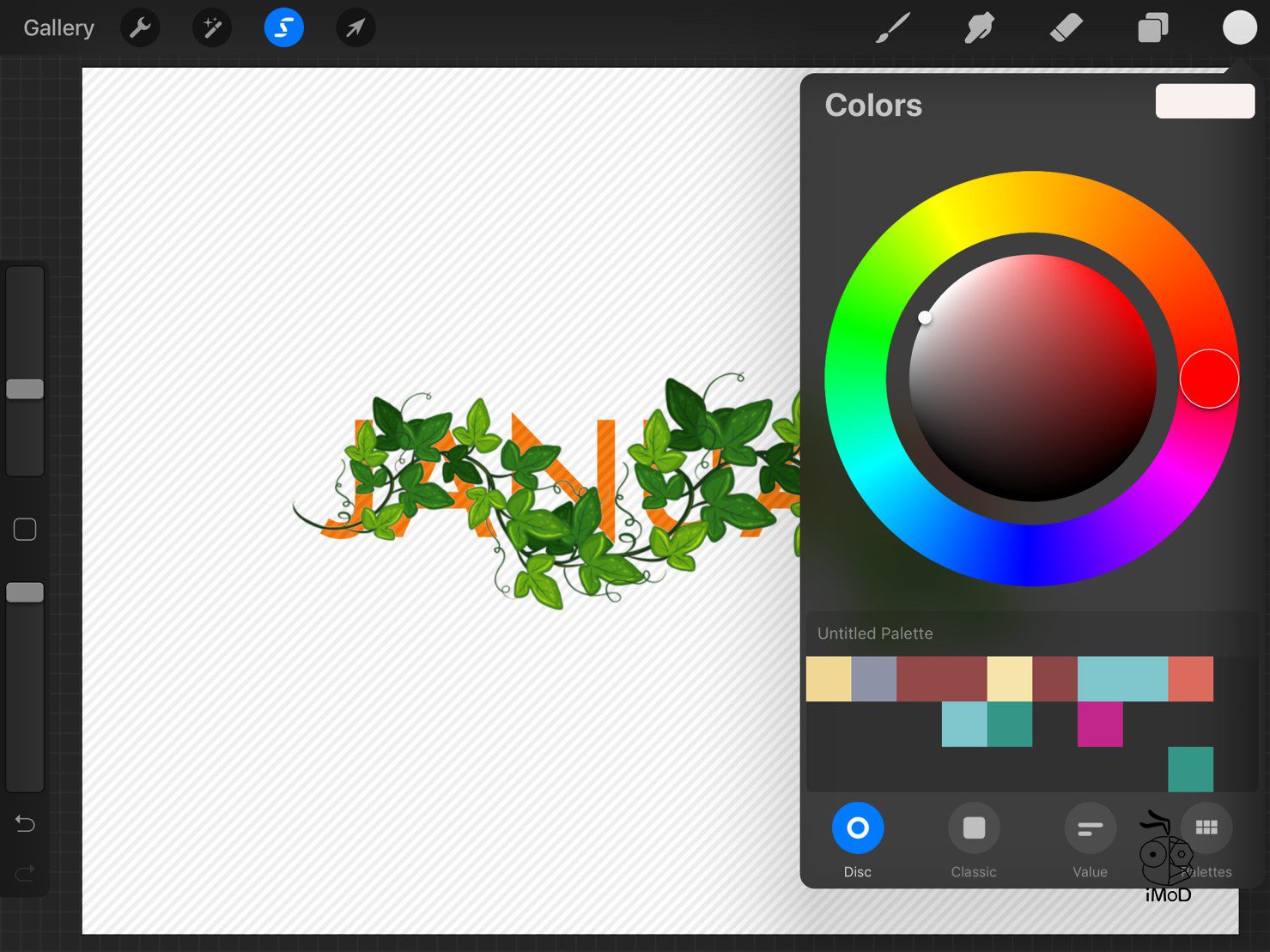1270x952 pixels.
Task: Tap the active color circle in toolbar
Action: coord(1239,28)
